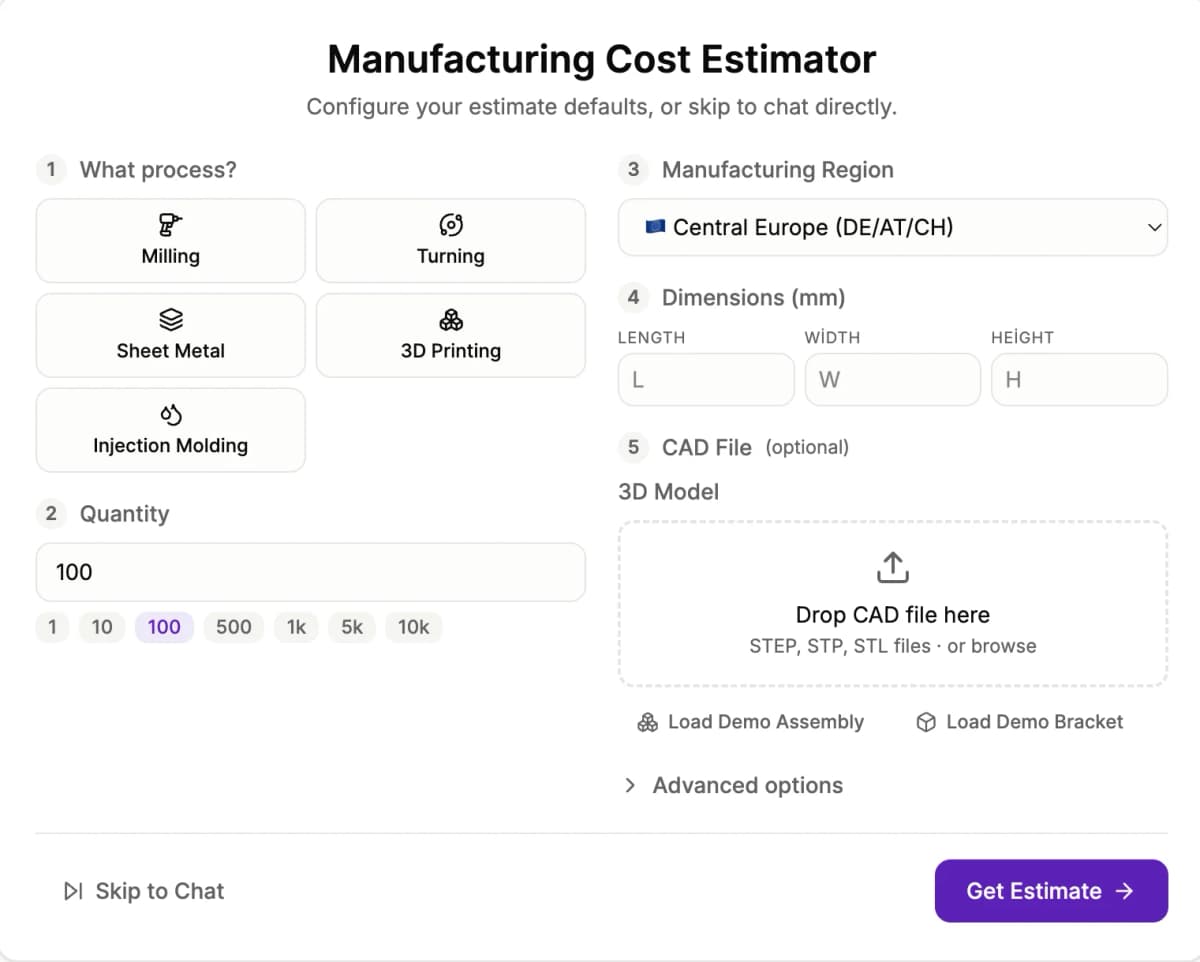Open the Manufacturing Region dropdown
The height and width of the screenshot is (962, 1200).
(893, 227)
